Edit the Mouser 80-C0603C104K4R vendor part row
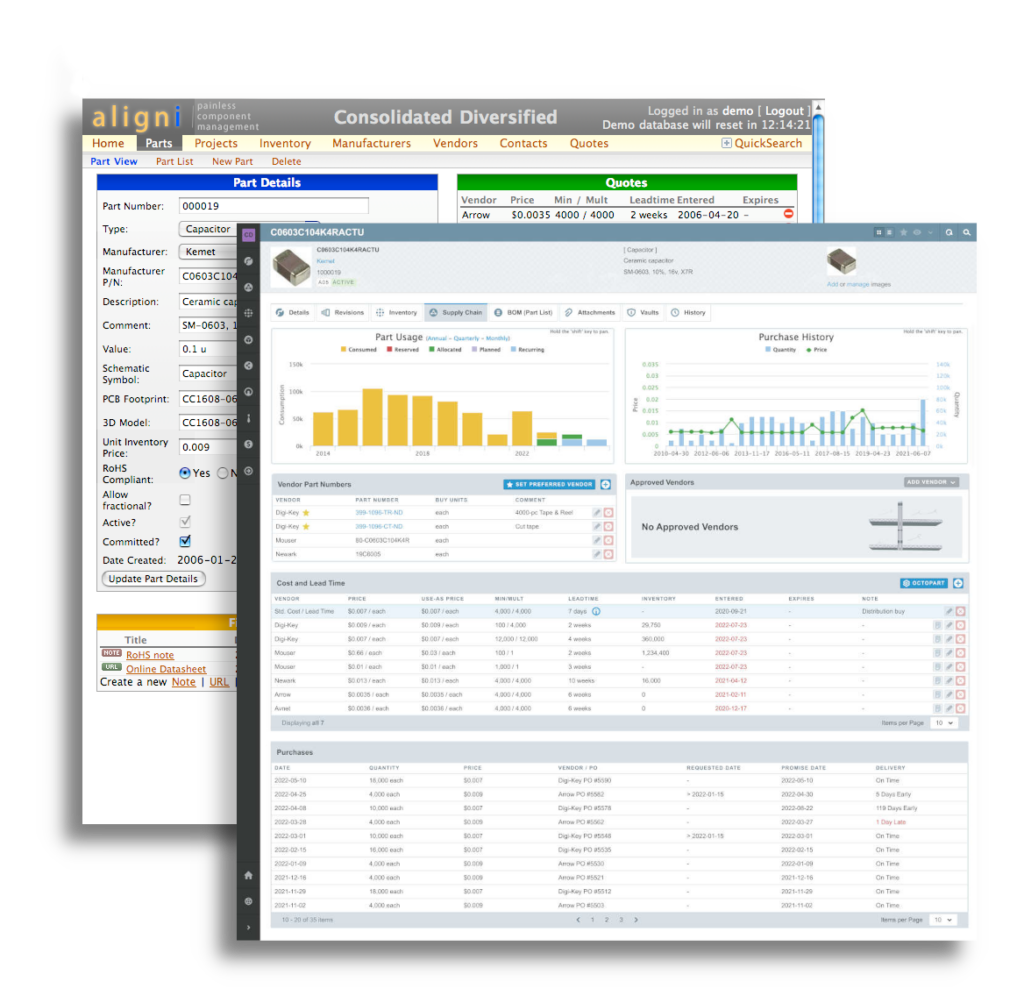Image resolution: width=1024 pixels, height=1003 pixels. [x=597, y=541]
